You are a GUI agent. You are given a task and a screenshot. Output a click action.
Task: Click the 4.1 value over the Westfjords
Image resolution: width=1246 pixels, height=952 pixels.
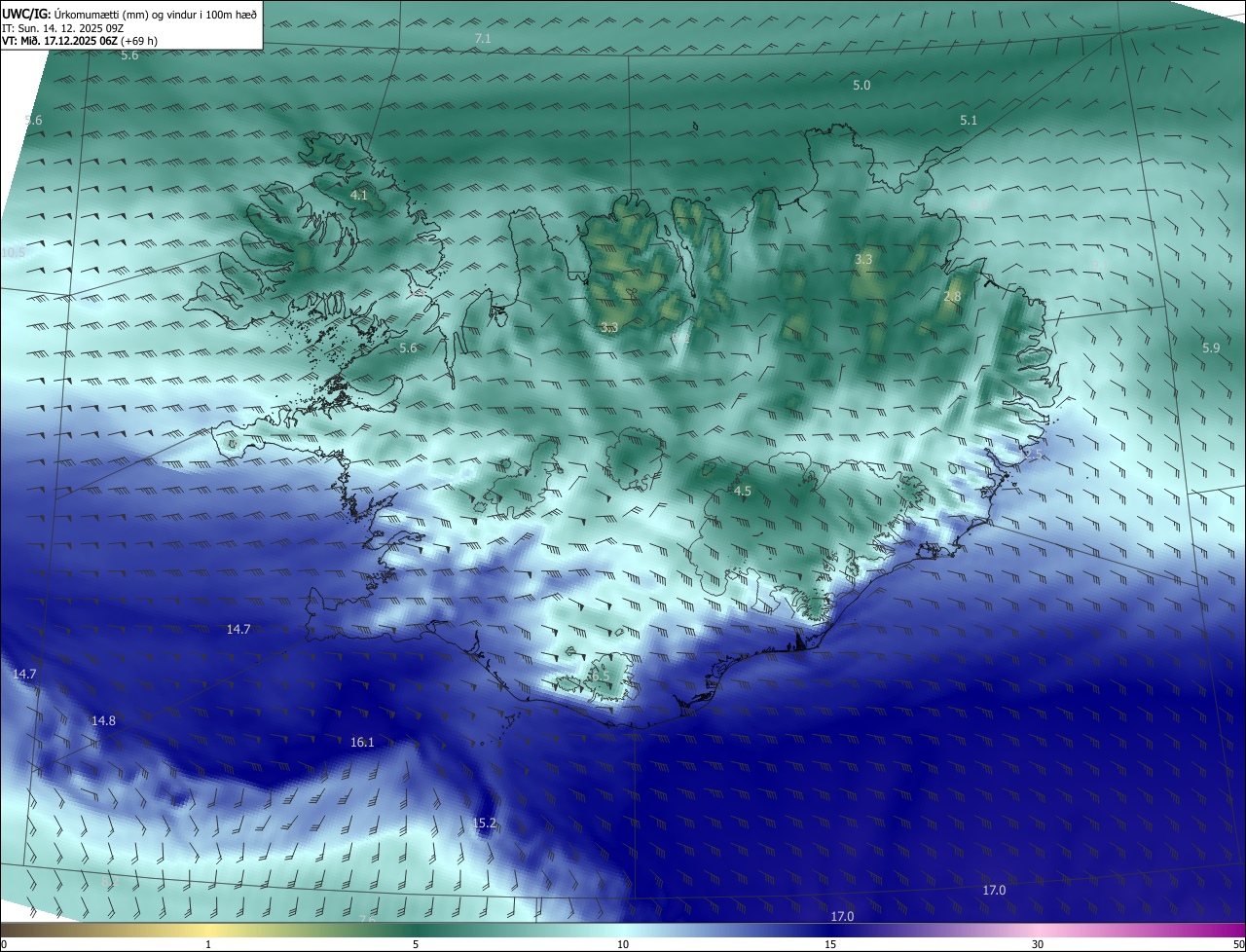tap(358, 196)
